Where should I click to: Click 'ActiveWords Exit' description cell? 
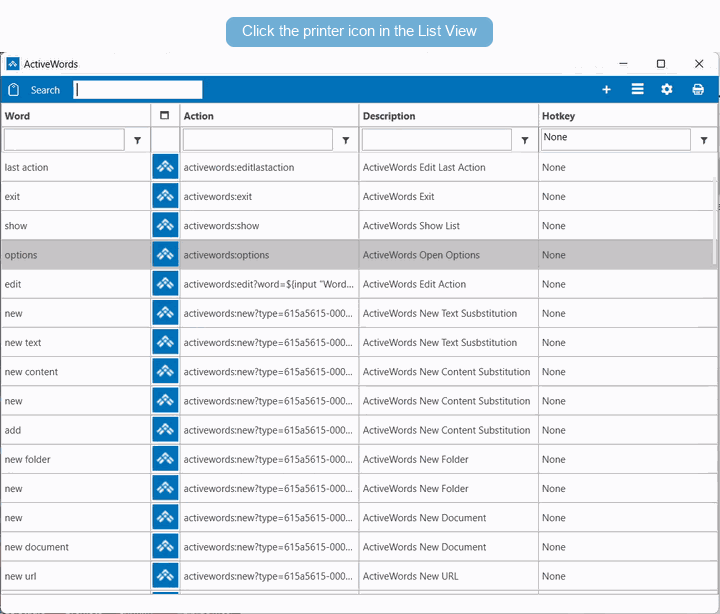point(448,196)
